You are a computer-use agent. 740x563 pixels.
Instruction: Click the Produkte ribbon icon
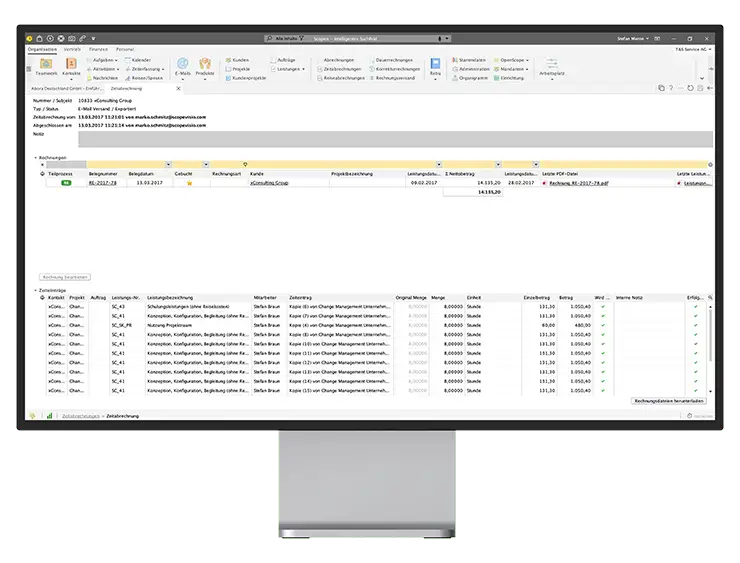coord(205,65)
